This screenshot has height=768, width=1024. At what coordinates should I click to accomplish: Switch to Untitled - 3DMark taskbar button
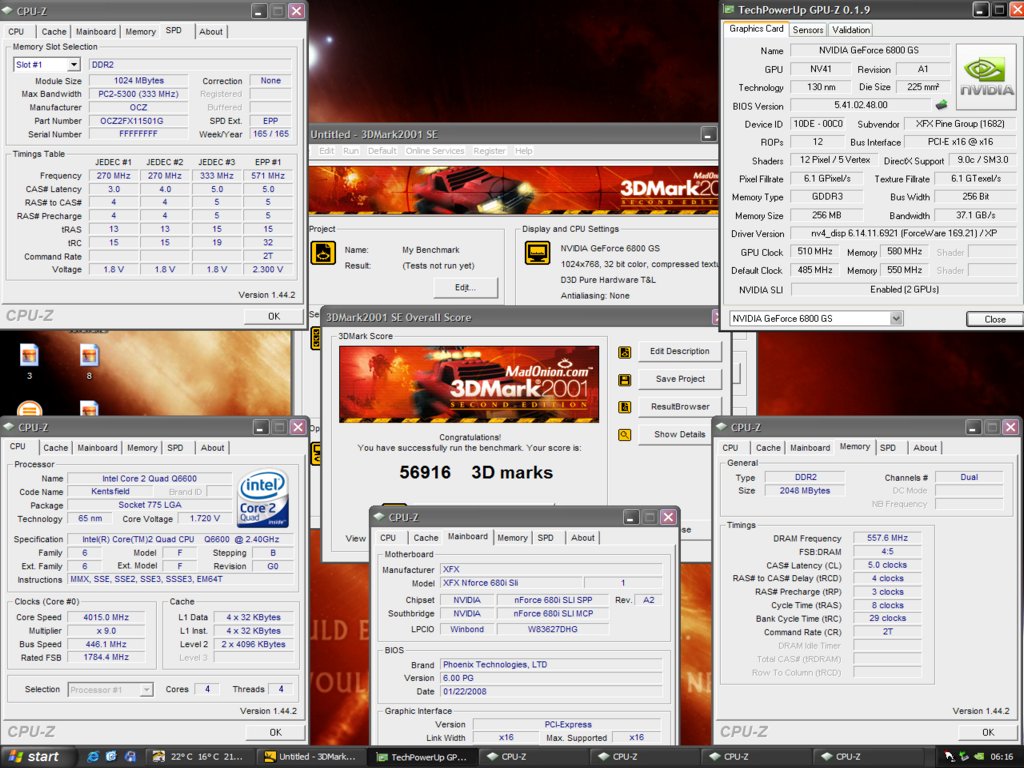pos(310,756)
